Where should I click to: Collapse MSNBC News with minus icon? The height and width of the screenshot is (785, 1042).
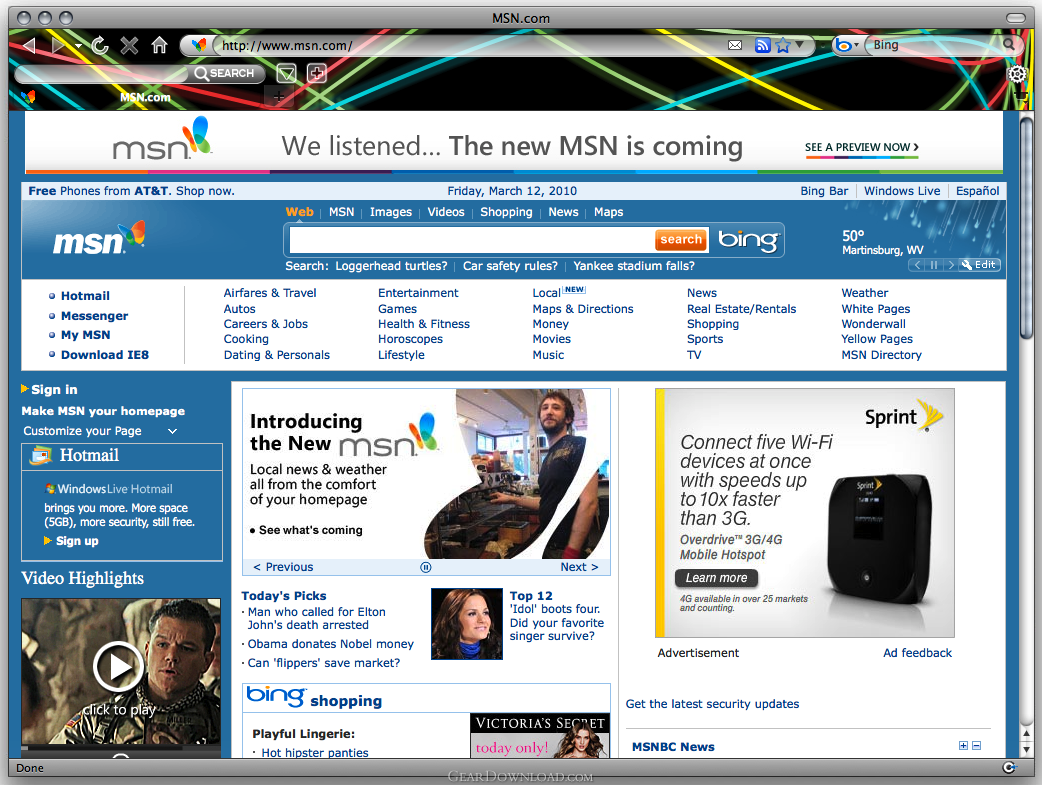click(x=976, y=746)
